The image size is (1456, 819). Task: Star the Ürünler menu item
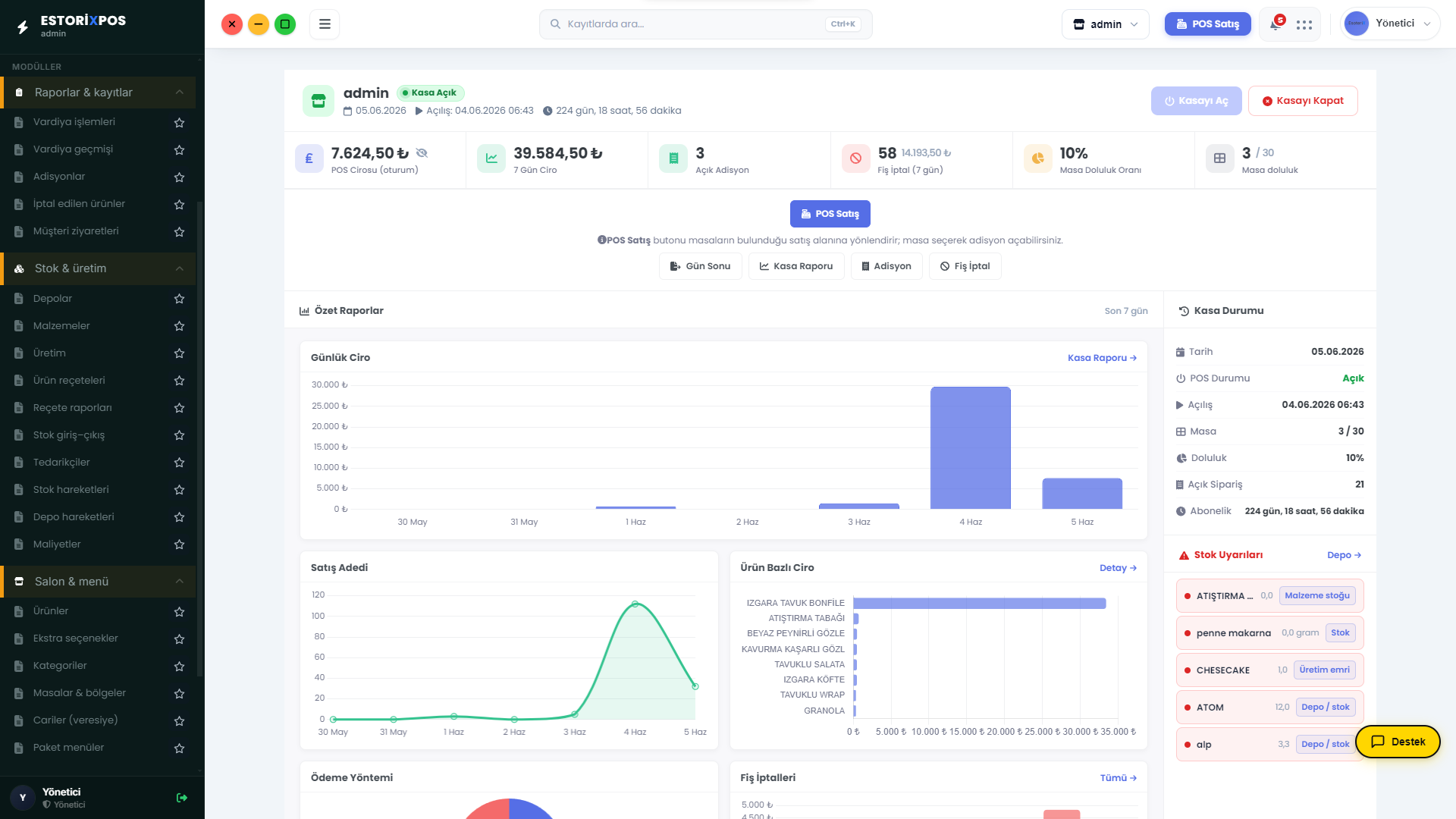click(179, 611)
